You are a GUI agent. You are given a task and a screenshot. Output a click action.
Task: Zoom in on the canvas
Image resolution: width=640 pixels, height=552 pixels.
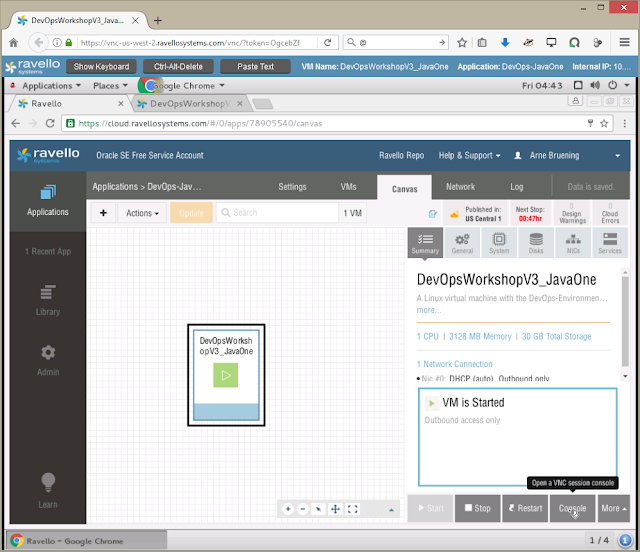(288, 509)
